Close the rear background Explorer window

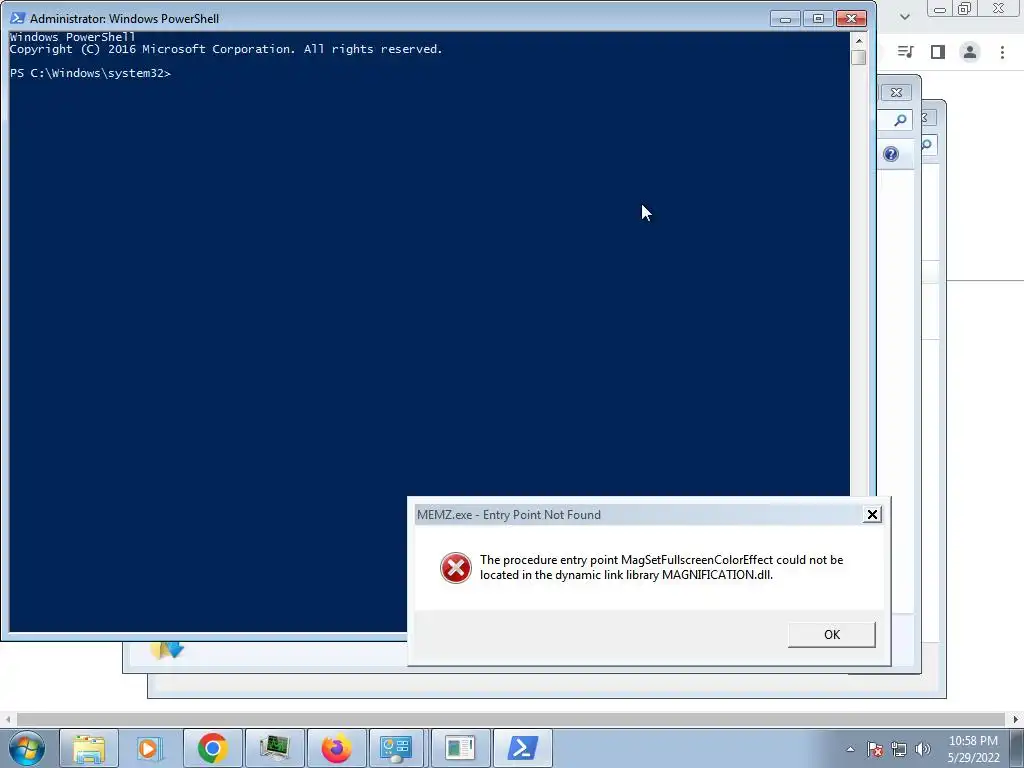[927, 118]
